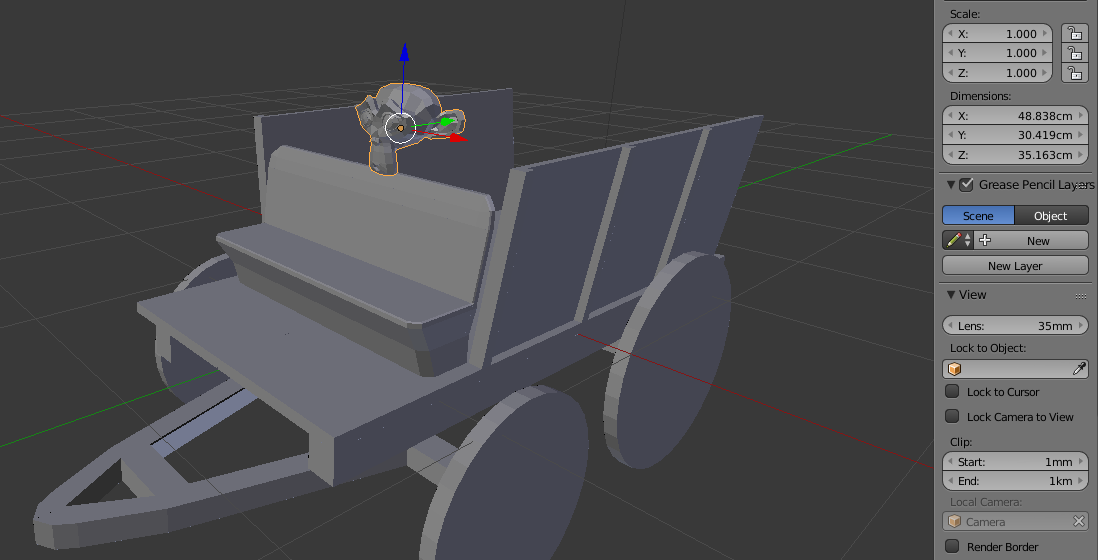Viewport: 1098px width, 560px height.
Task: Click the 'Scale:' label
Action: 965,14
